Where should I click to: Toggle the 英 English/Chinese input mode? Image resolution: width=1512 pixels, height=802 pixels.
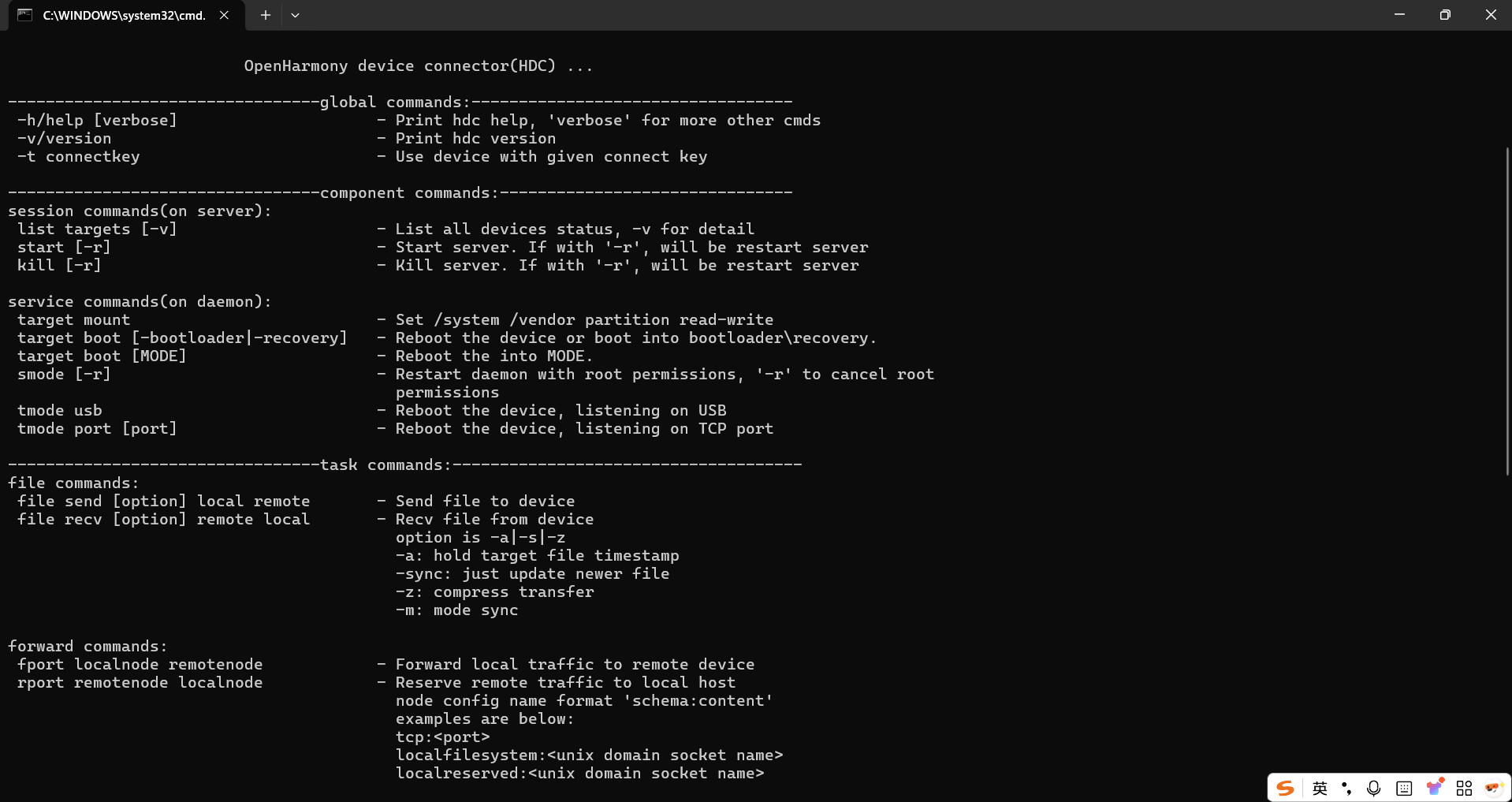(x=1320, y=788)
